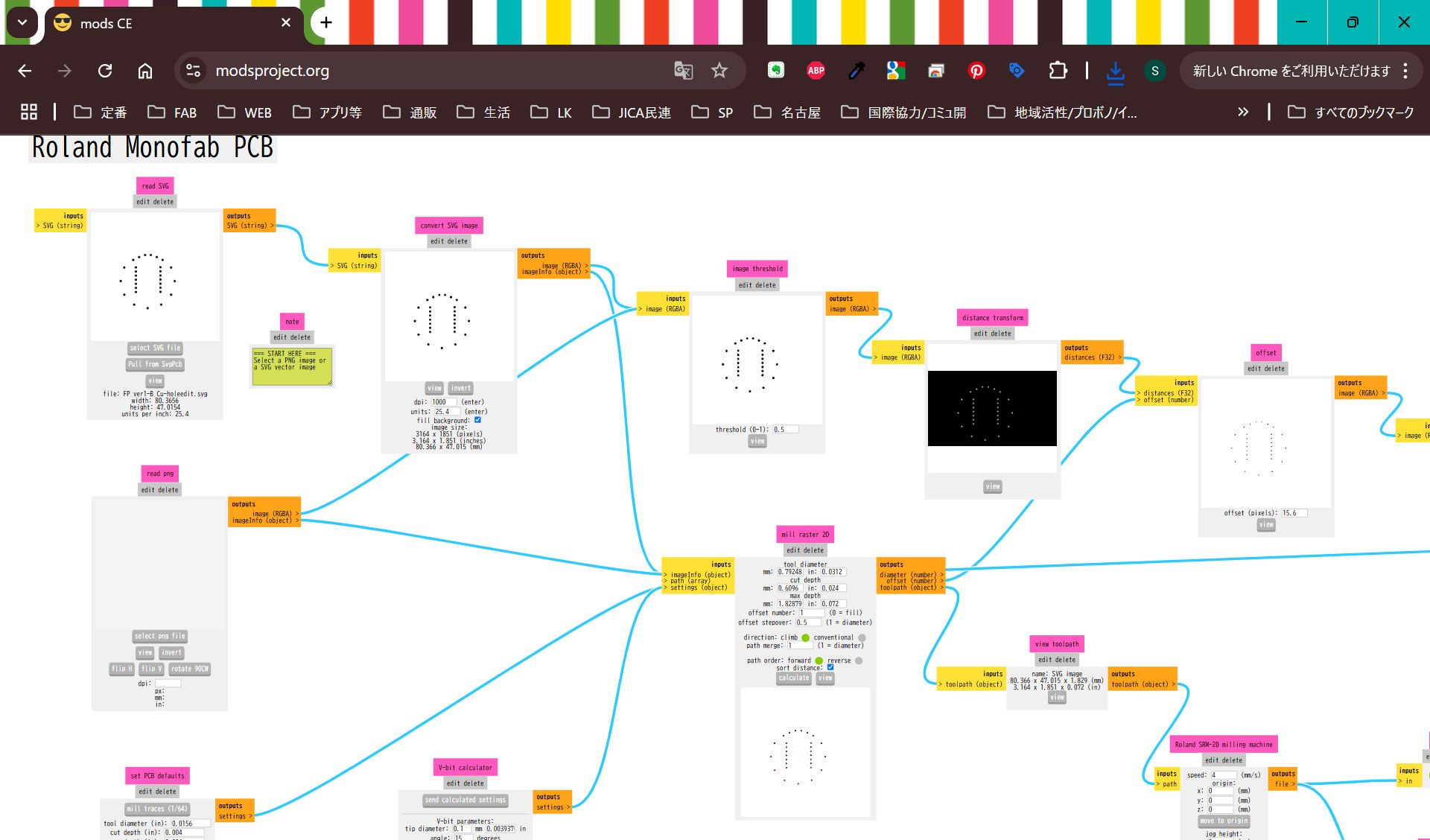Click mill traces (1/64) button
Viewport: 1430px width, 840px height.
coord(158,809)
